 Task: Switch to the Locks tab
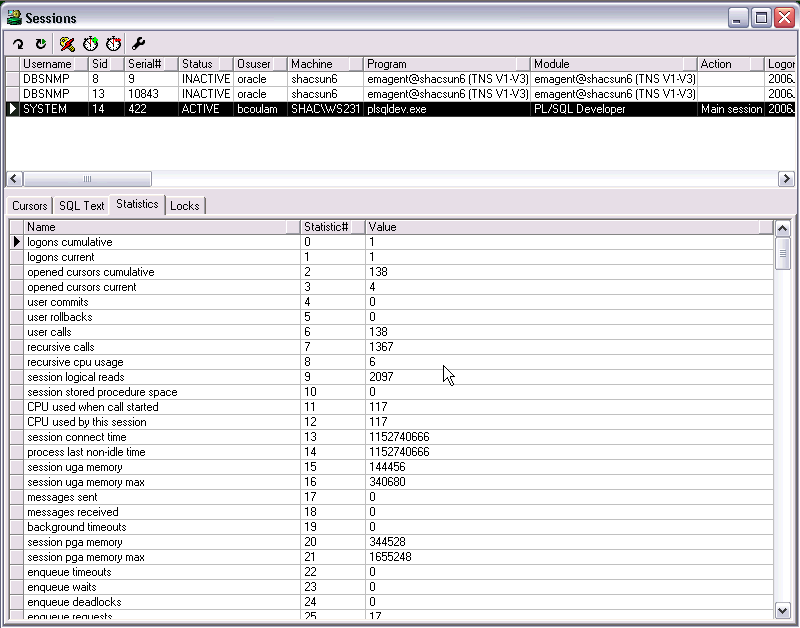point(185,206)
